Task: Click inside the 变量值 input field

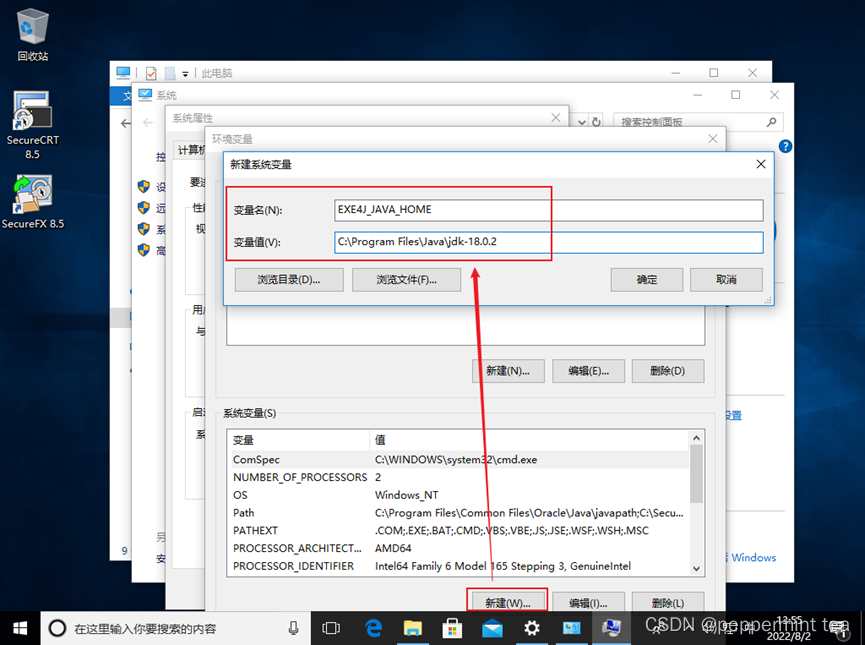Action: [x=548, y=242]
